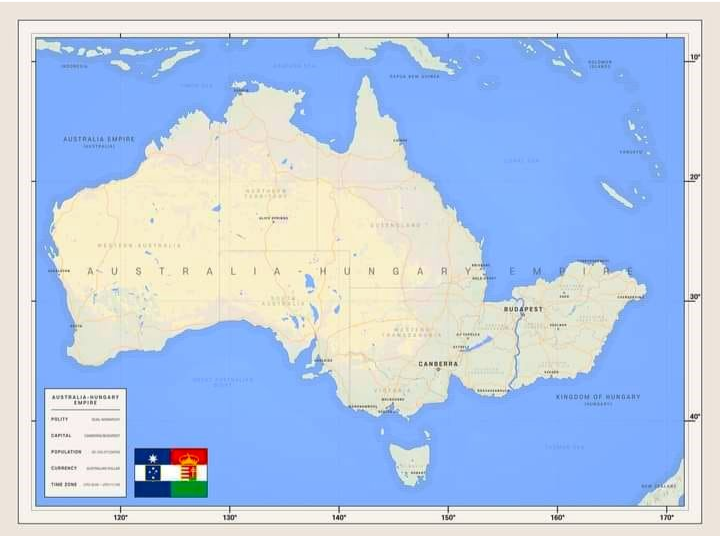The width and height of the screenshot is (720, 536).
Task: Click the INDONESIA label
Action: [74, 66]
